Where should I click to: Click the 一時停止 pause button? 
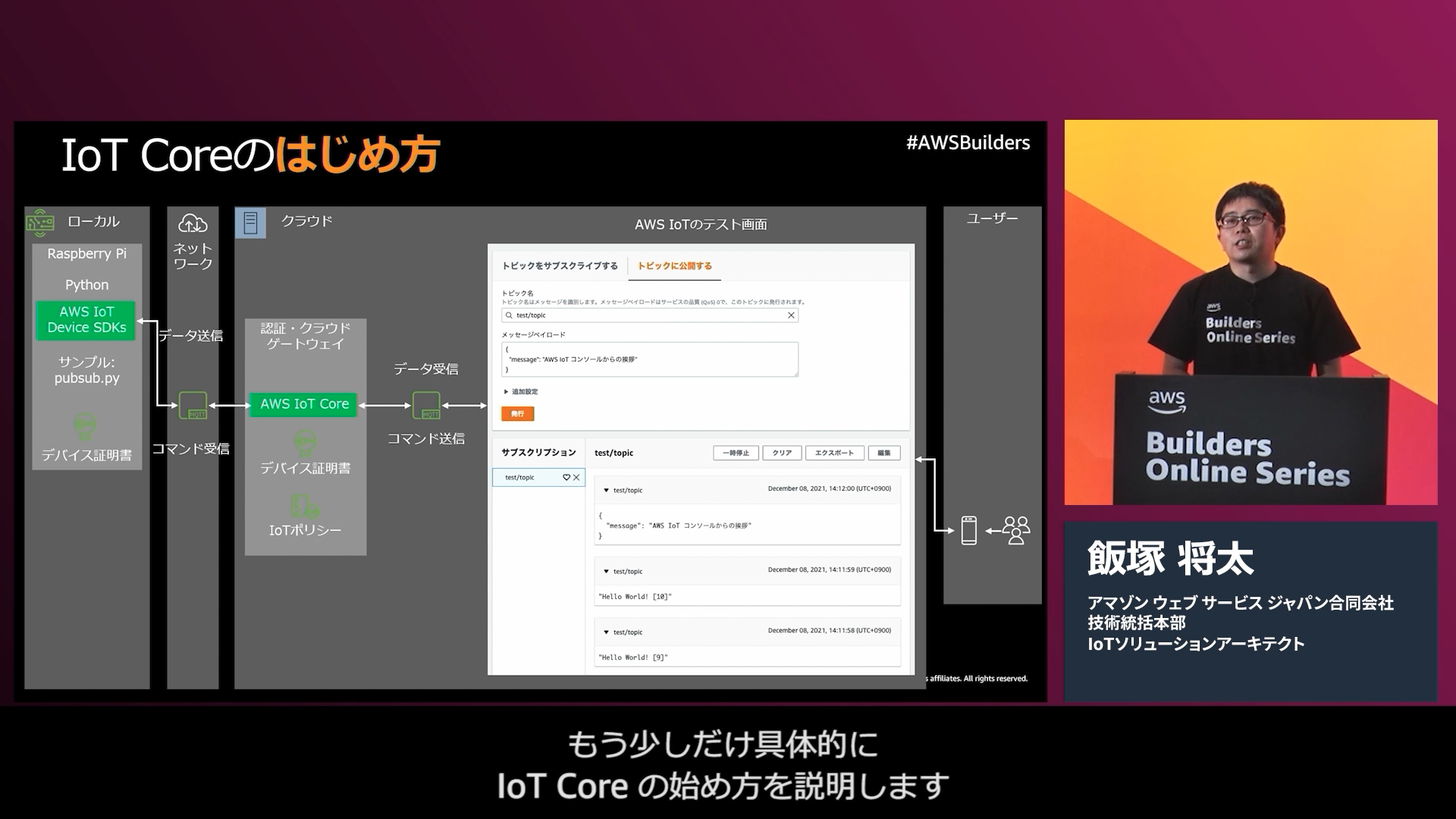(x=735, y=453)
